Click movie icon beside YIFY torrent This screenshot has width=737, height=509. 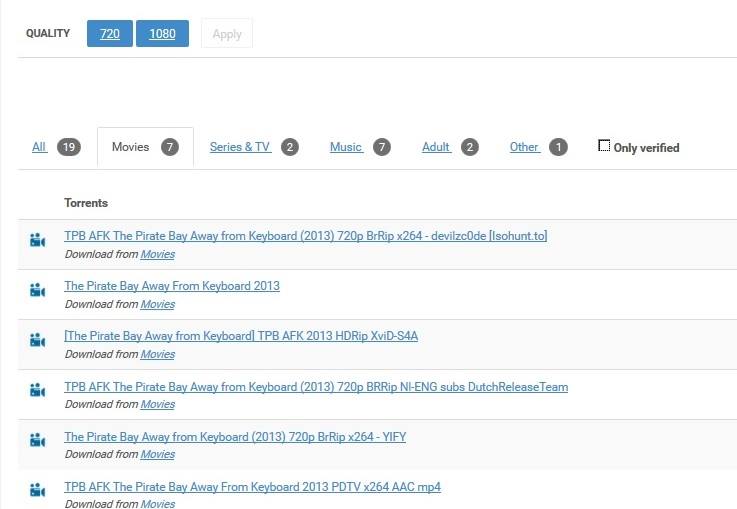click(38, 440)
